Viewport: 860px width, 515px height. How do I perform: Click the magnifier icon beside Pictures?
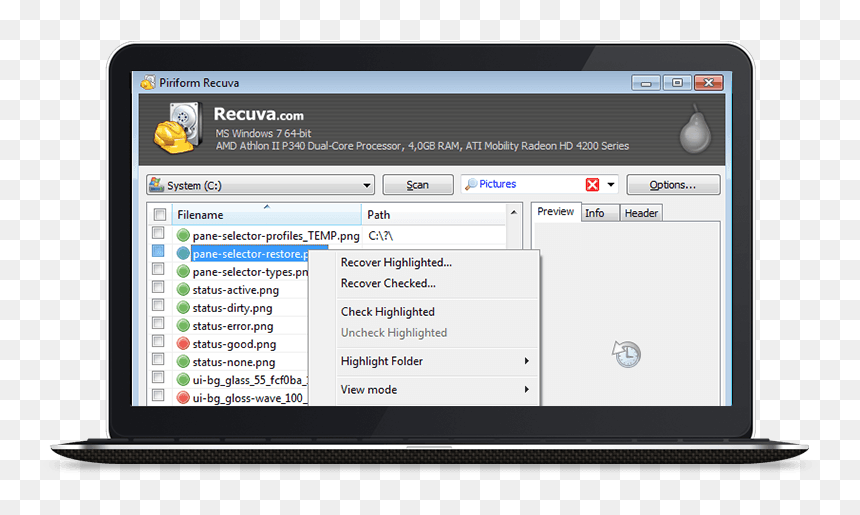tap(471, 184)
